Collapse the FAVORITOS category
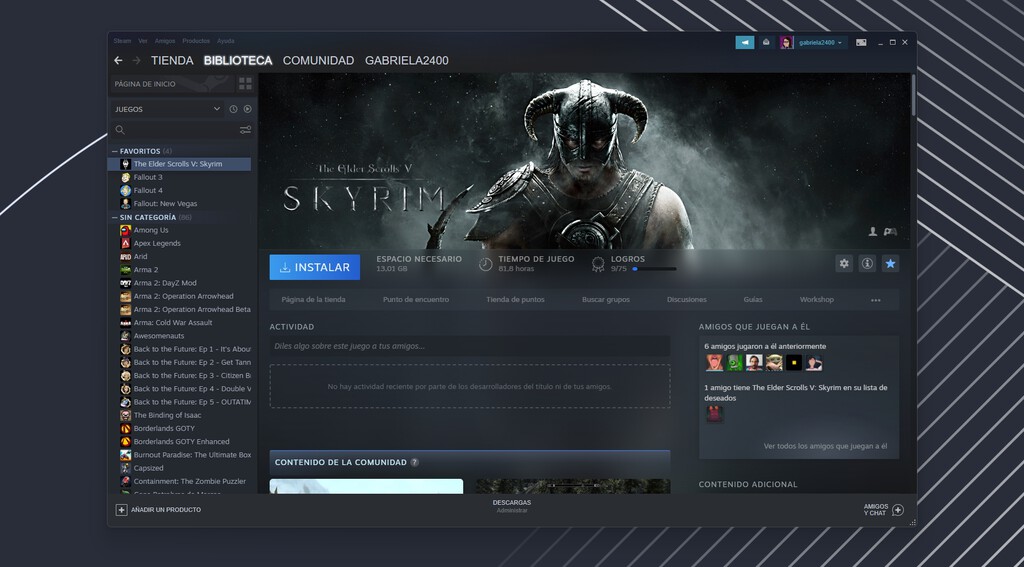 pos(115,151)
